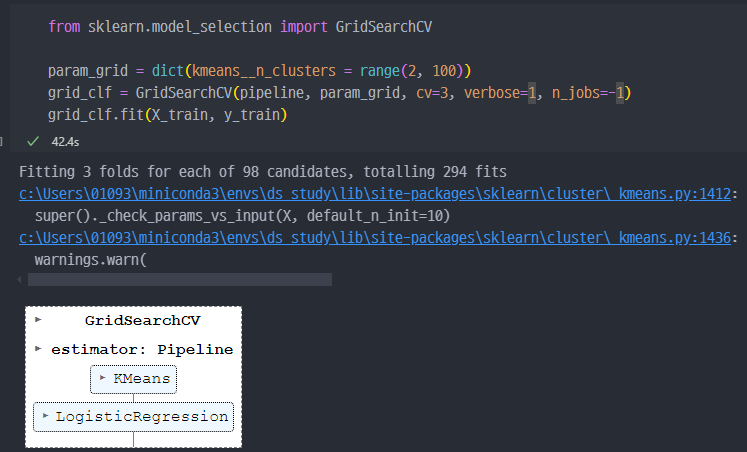Viewport: 747px width, 452px height.
Task: Click the green cell success checkmark
Action: pyautogui.click(x=33, y=141)
